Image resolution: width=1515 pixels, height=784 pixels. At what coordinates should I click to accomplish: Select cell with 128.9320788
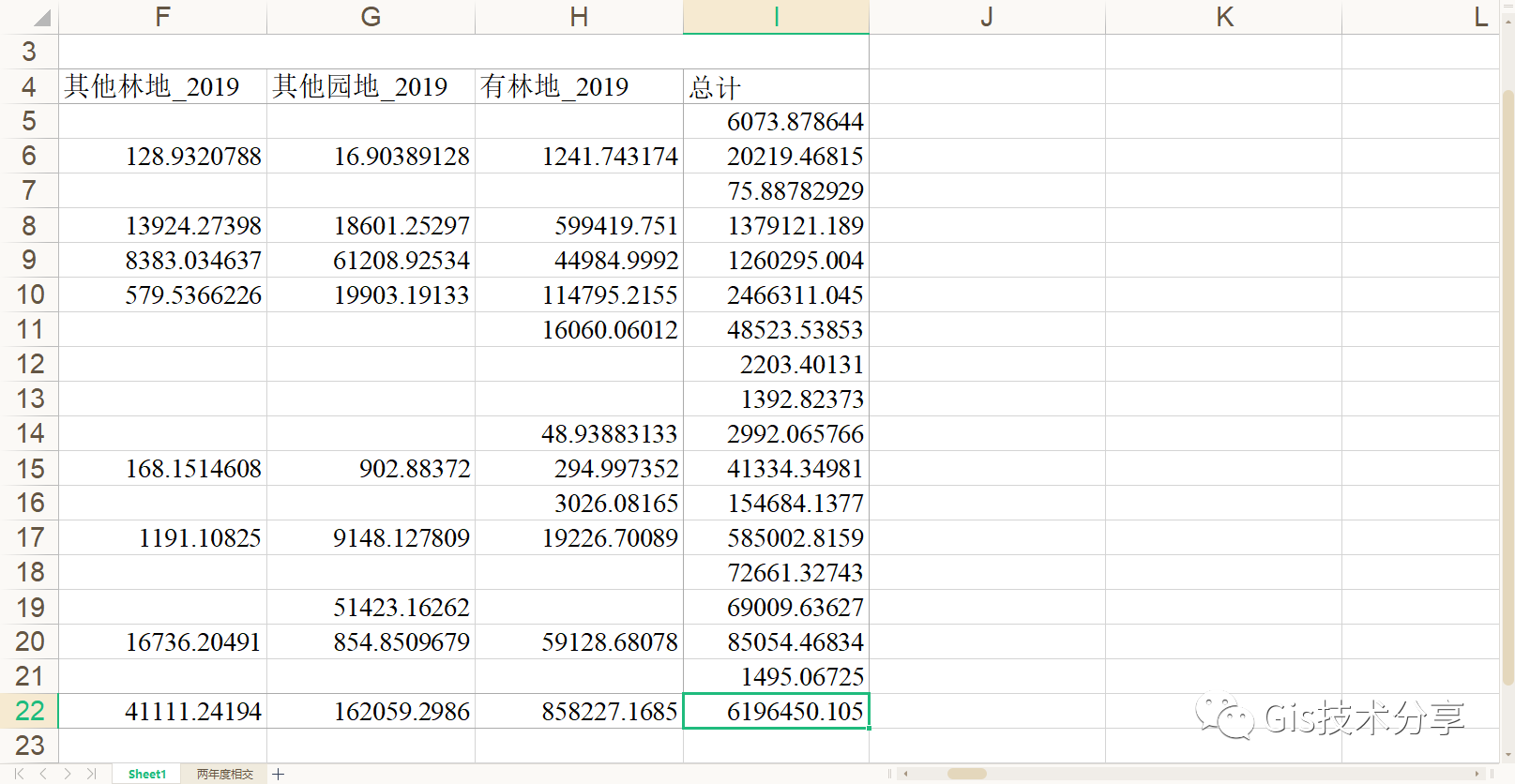click(x=163, y=156)
